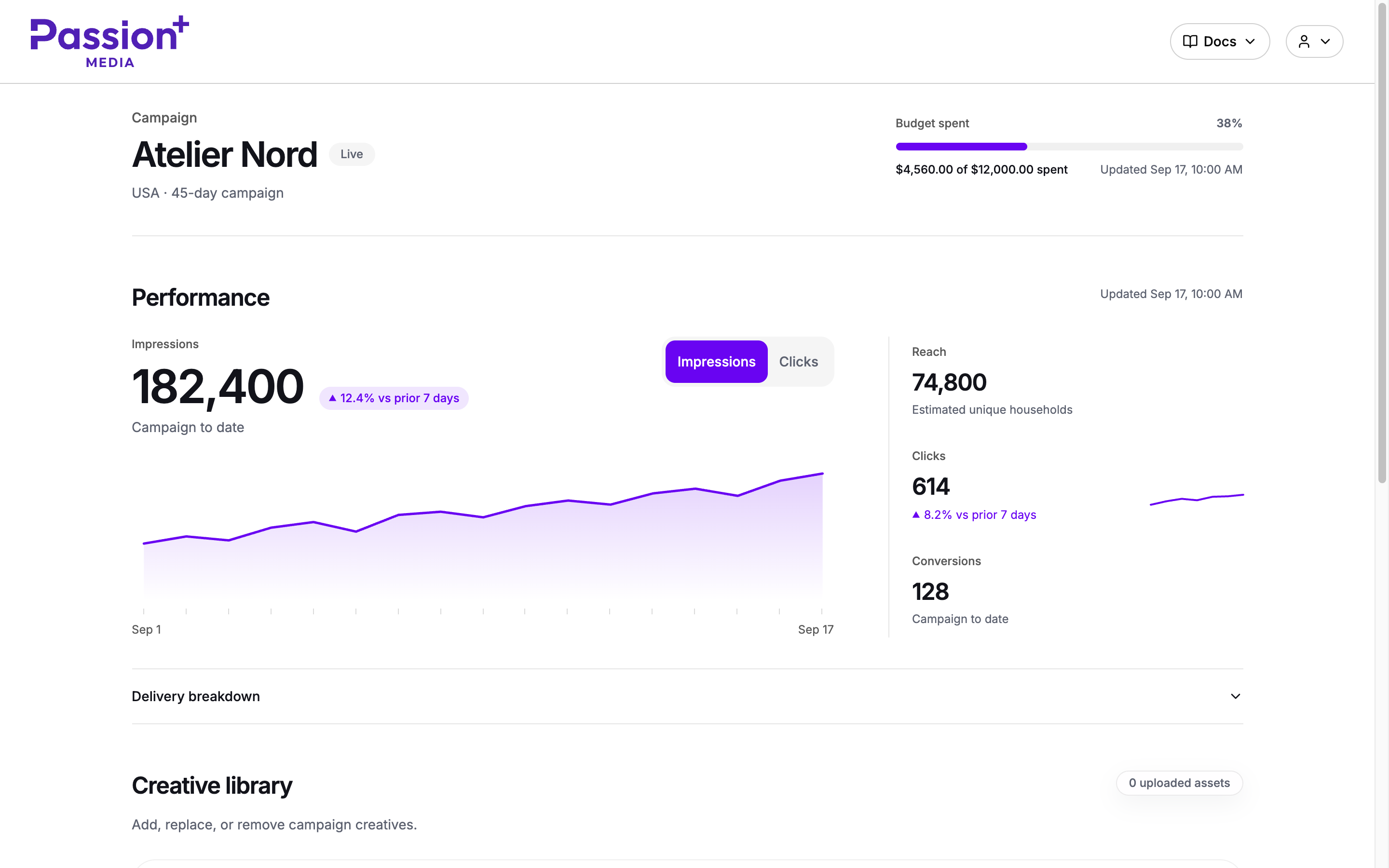Click the 12.4% vs prior 7 days badge
Screen dimensions: 1389x868
pyautogui.click(x=394, y=398)
